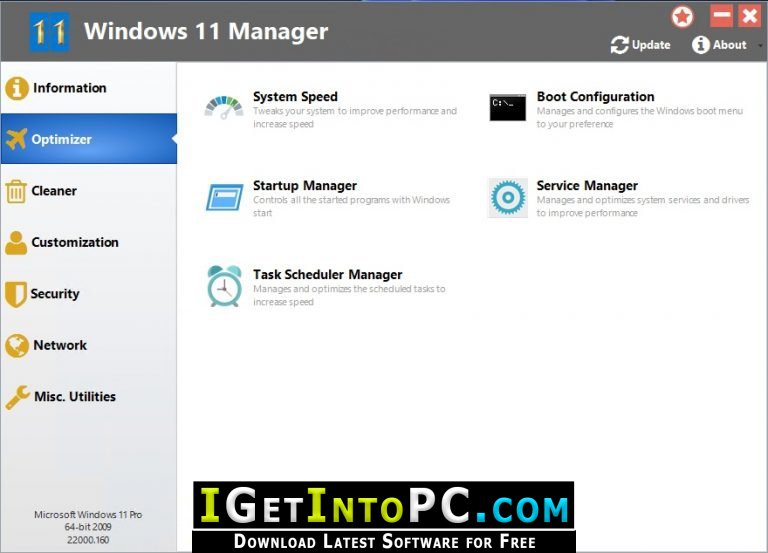
Task: Click the Optimizer airplane icon
Action: (x=17, y=139)
